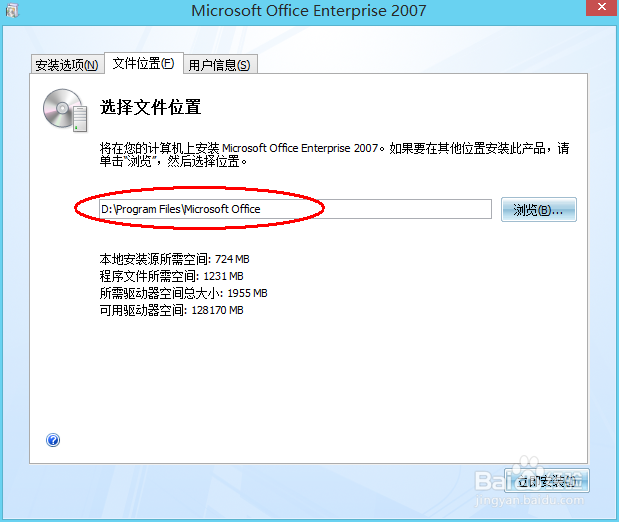Close the Office Enterprise 2007 setup window
This screenshot has height=522, width=619.
(602, 7)
